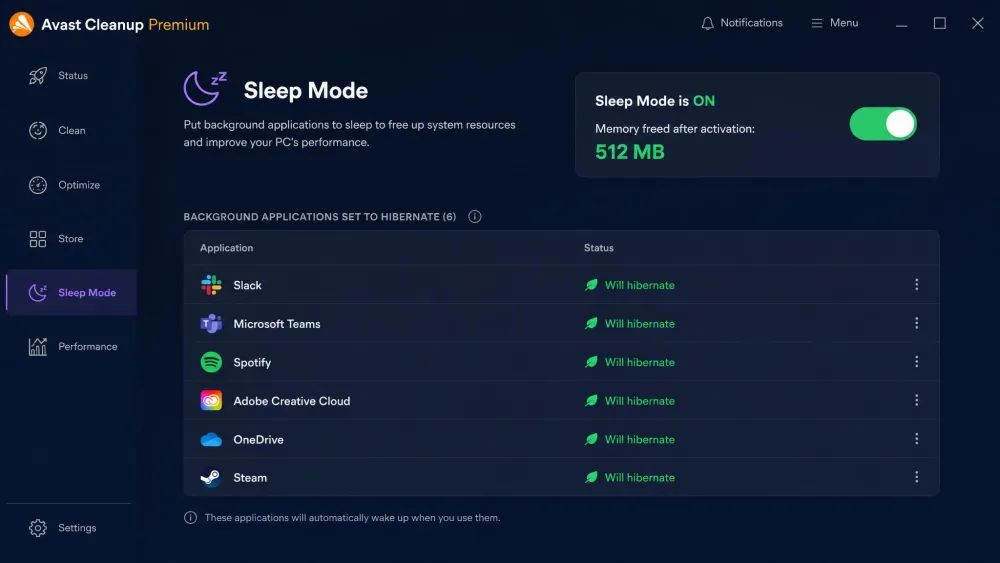Click the Clean sidebar icon
This screenshot has width=1000, height=563.
point(38,130)
